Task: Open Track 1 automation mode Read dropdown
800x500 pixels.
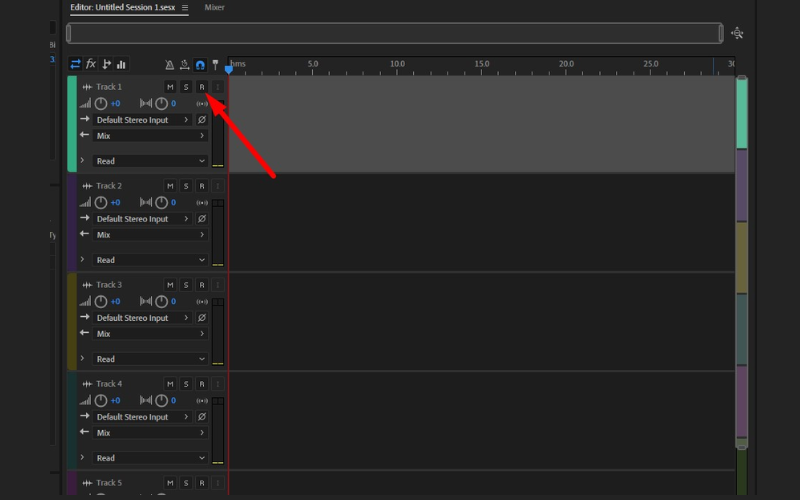Action: pyautogui.click(x=150, y=161)
